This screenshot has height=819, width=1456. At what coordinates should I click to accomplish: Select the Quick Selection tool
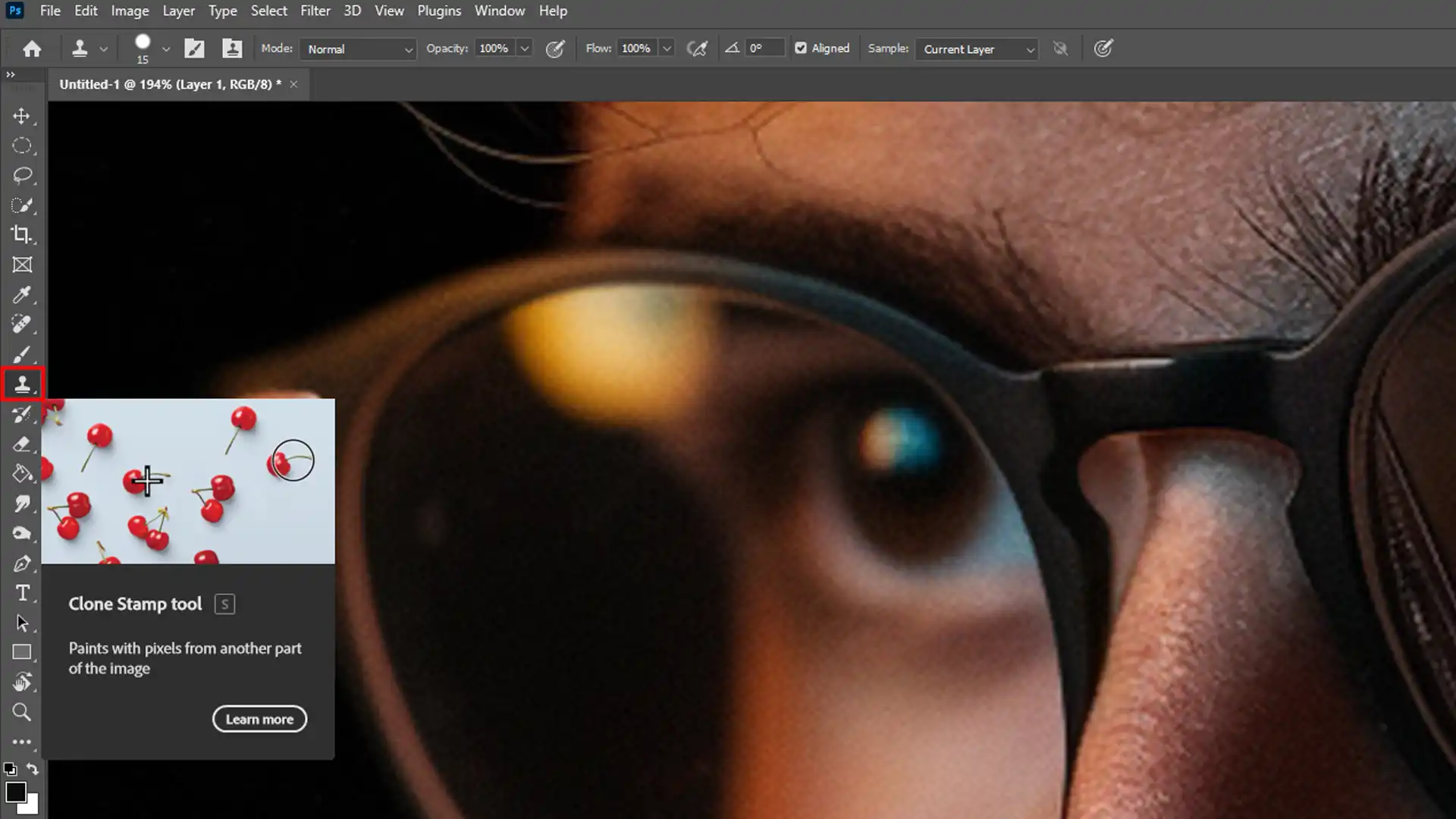22,206
